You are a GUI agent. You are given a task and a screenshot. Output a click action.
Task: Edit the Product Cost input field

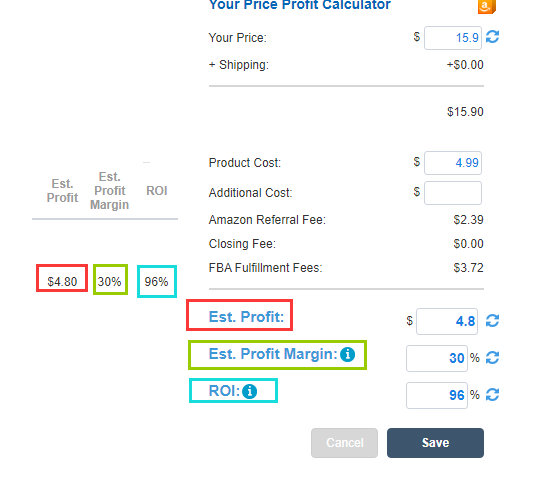453,163
